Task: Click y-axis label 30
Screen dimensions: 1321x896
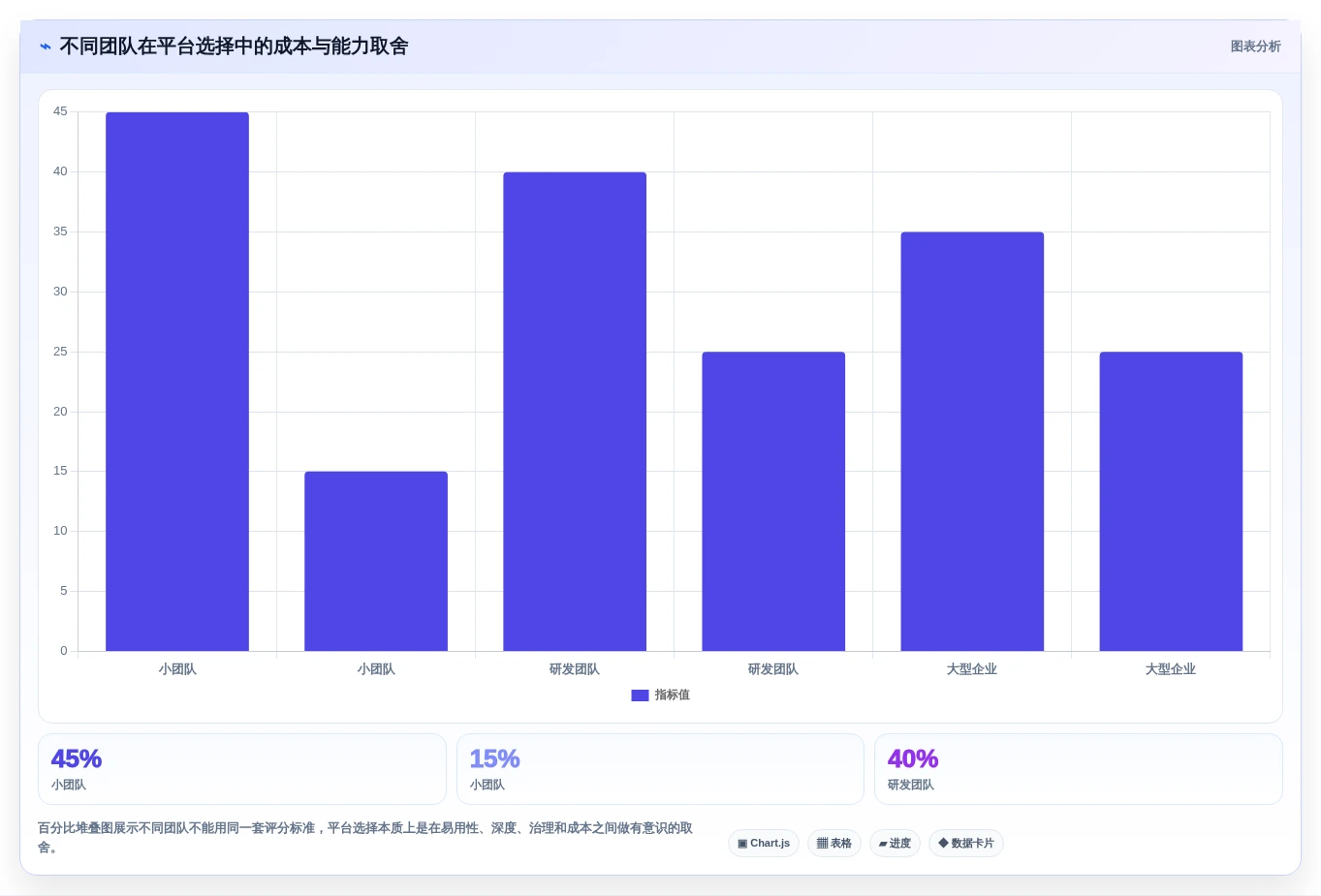Action: 60,292
